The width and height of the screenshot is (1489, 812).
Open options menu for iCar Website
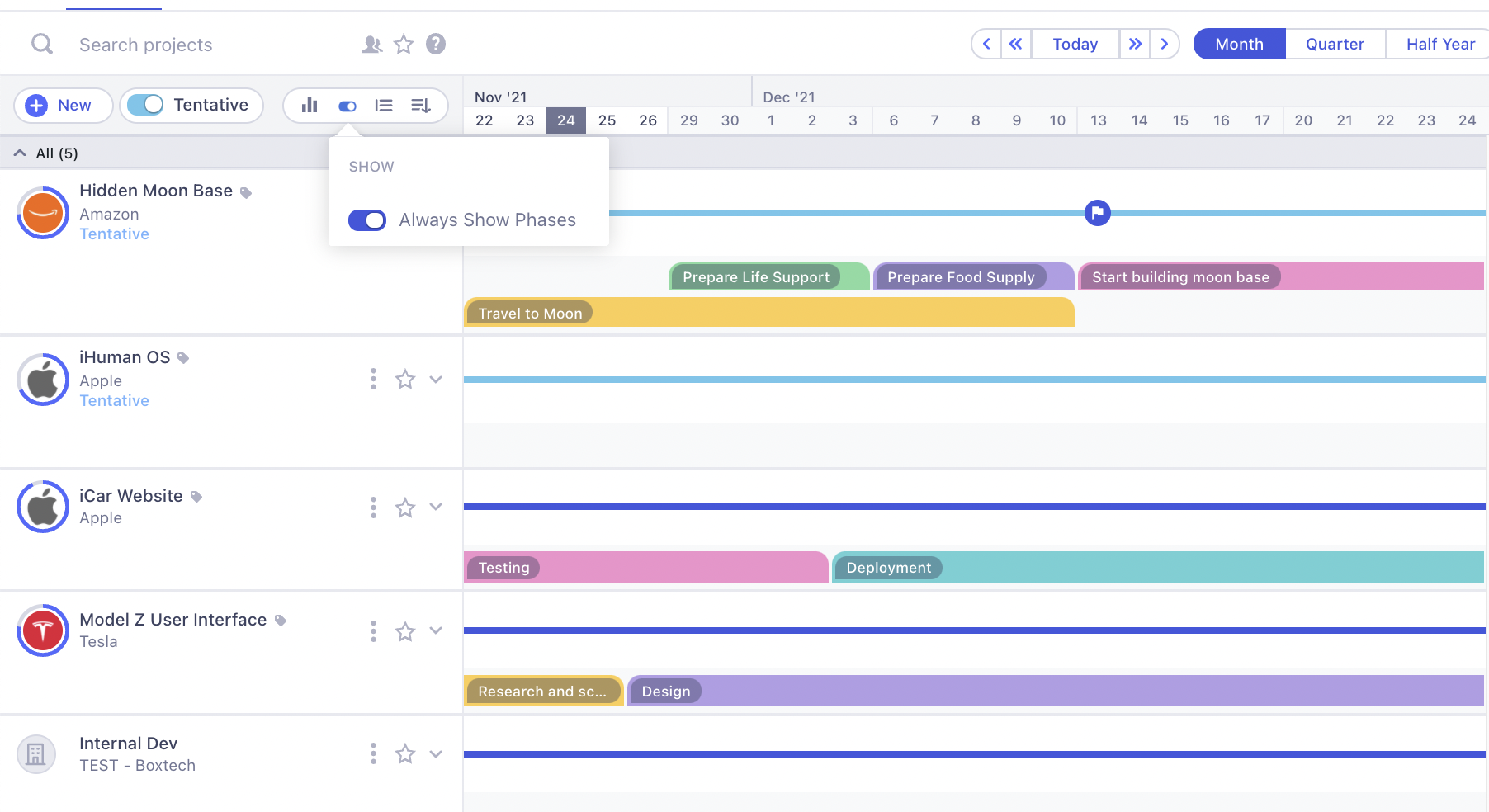[x=373, y=507]
